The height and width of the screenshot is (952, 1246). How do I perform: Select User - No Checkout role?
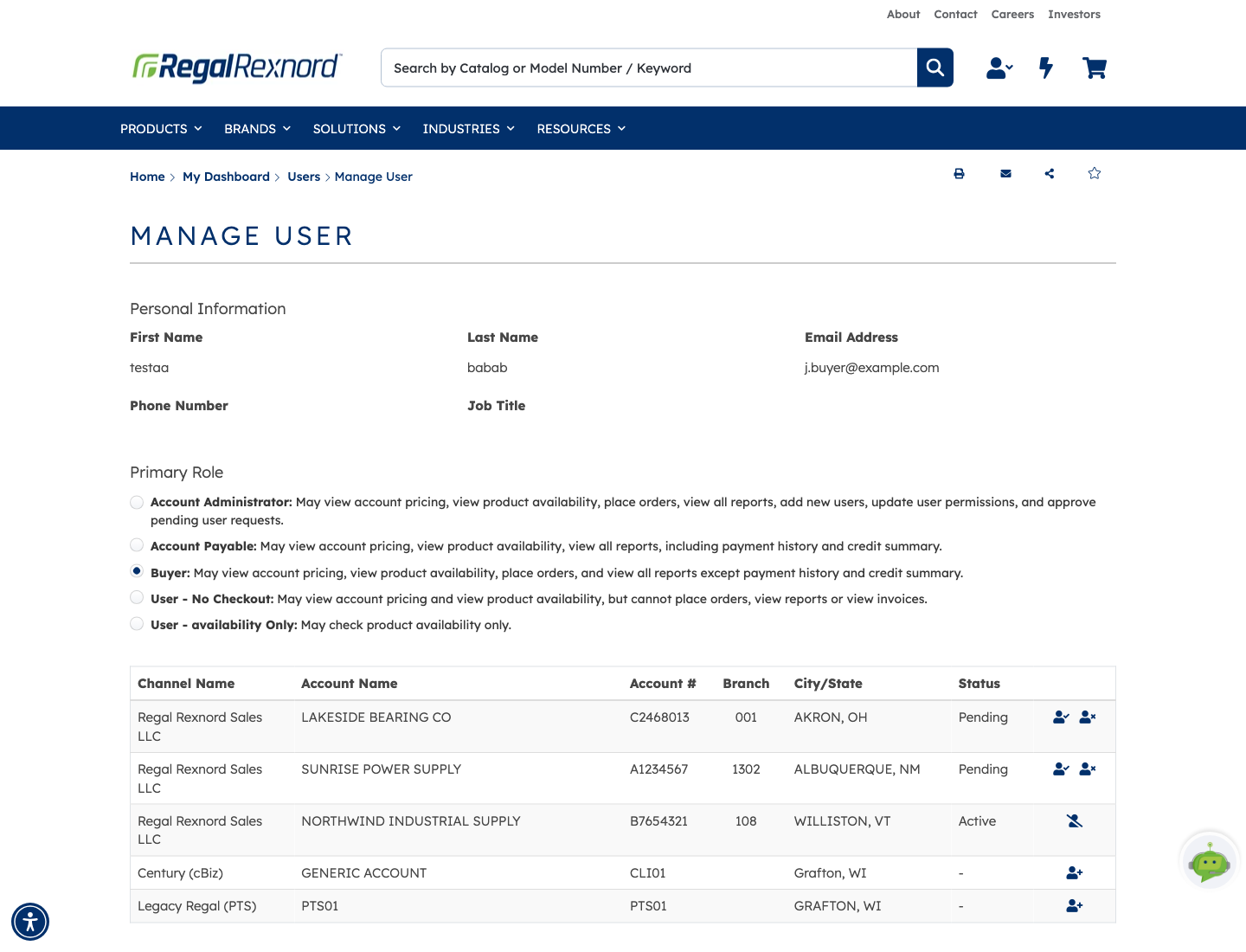[137, 597]
